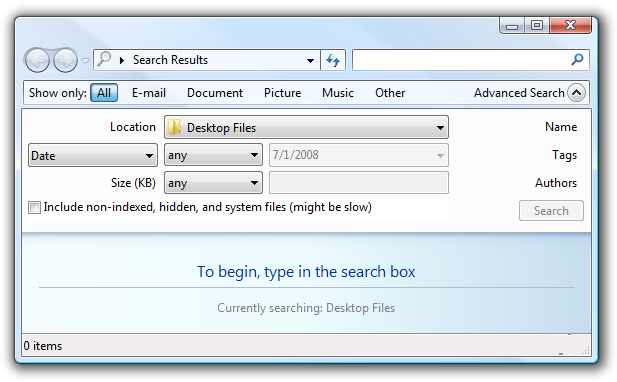The height and width of the screenshot is (382, 617).
Task: Click the Search button
Action: pos(551,210)
